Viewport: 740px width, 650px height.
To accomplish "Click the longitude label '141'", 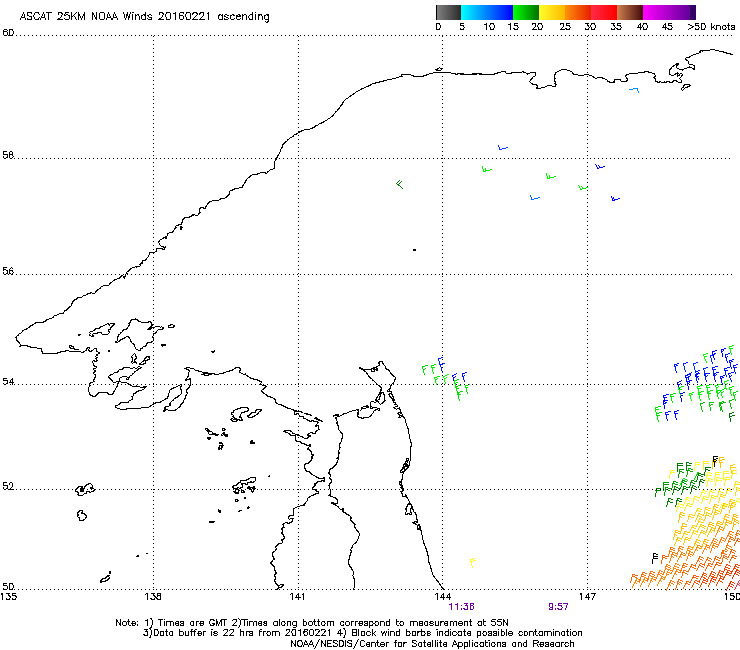I will click(x=297, y=597).
